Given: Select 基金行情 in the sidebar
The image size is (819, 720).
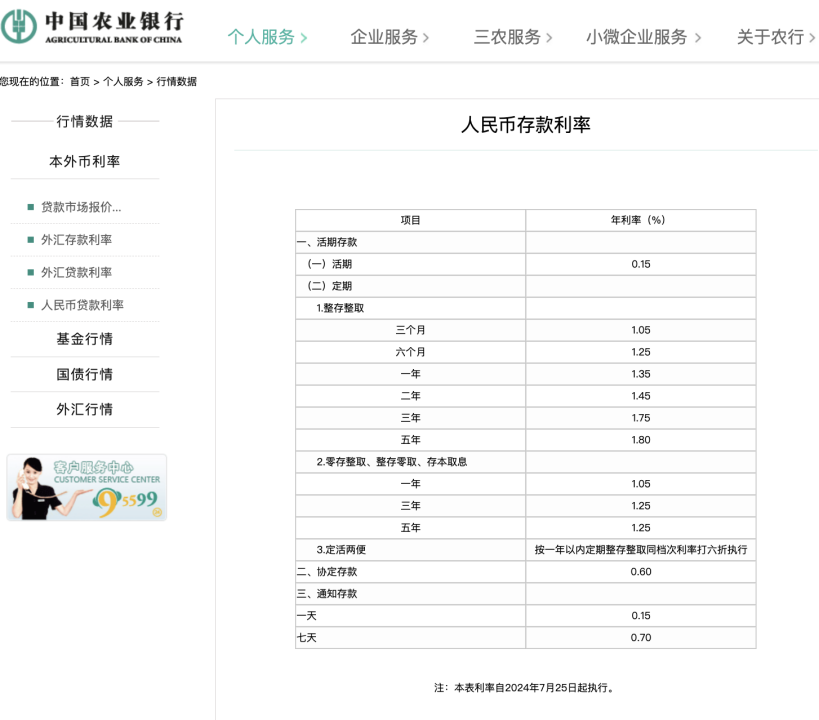Looking at the screenshot, I should point(85,339).
